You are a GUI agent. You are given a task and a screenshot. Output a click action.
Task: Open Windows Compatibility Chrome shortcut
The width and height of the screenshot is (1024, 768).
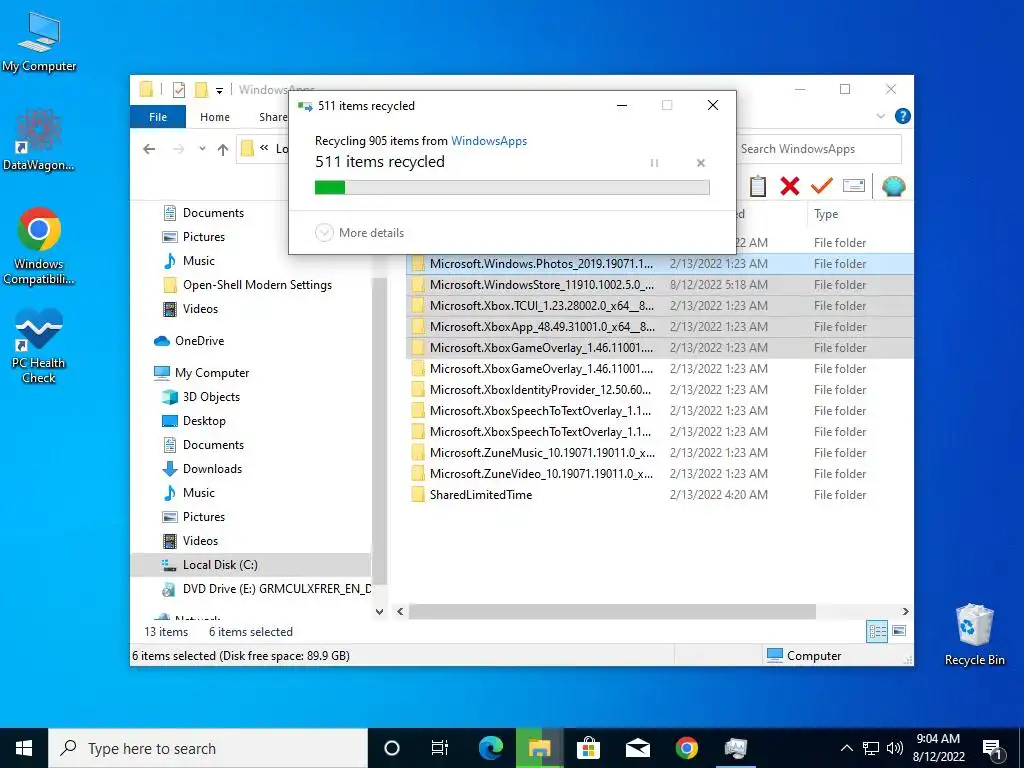pyautogui.click(x=39, y=246)
